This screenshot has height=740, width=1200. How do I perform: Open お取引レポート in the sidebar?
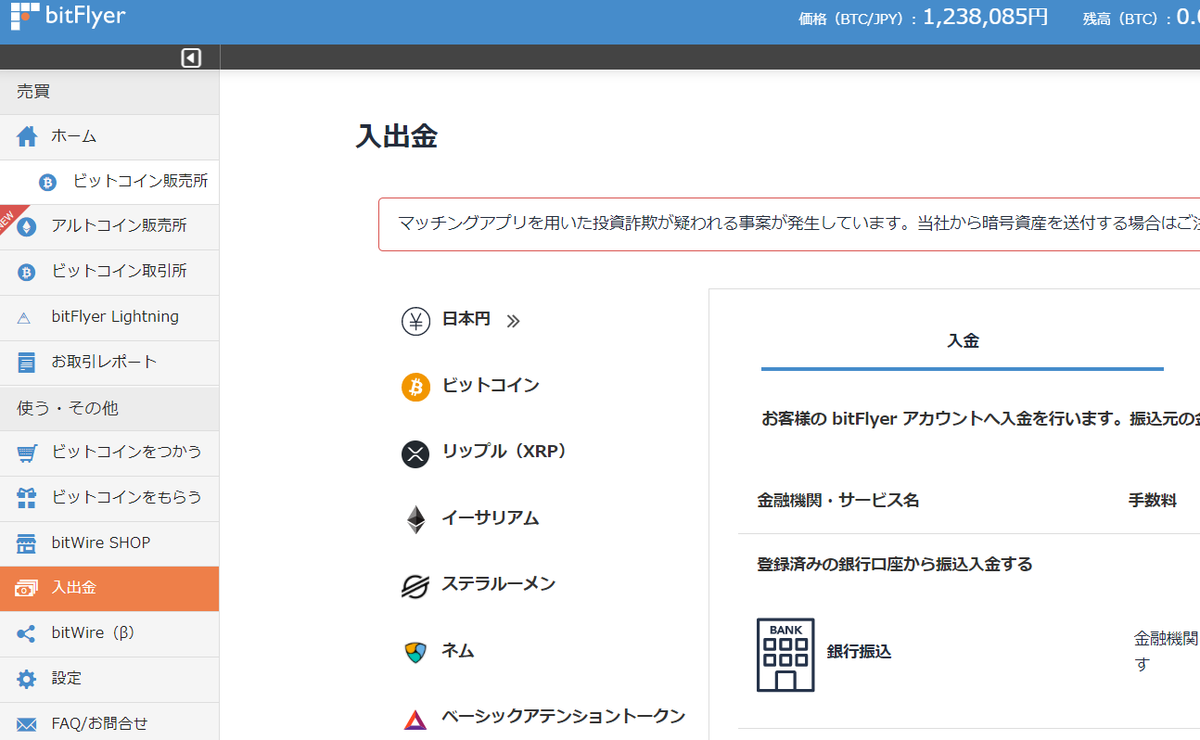[x=109, y=362]
